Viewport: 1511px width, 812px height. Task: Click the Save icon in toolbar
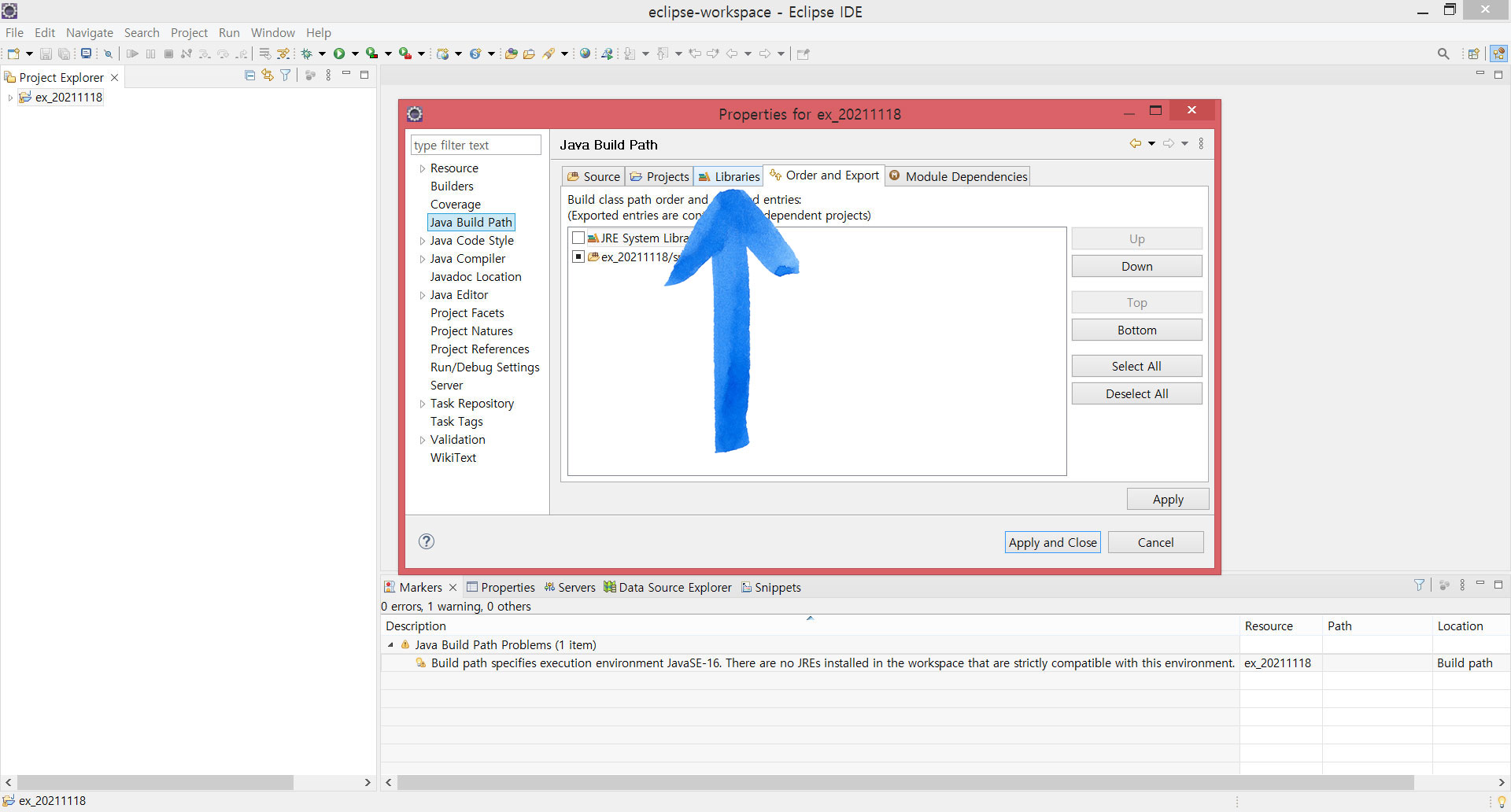click(46, 54)
